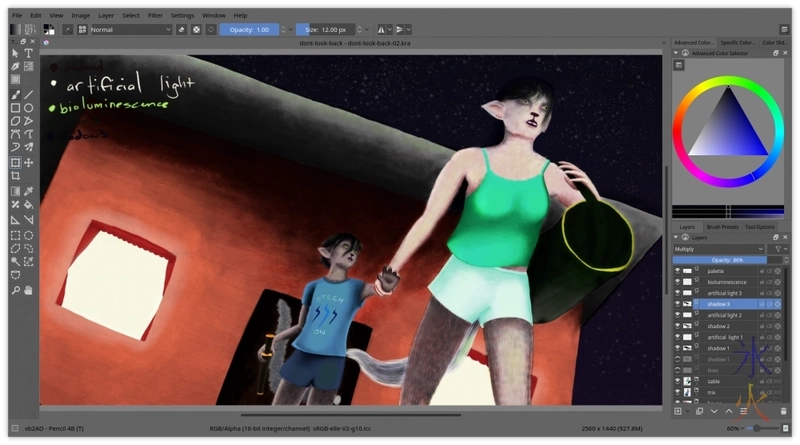The image size is (800, 445).
Task: Hide the palette layer
Action: point(677,270)
